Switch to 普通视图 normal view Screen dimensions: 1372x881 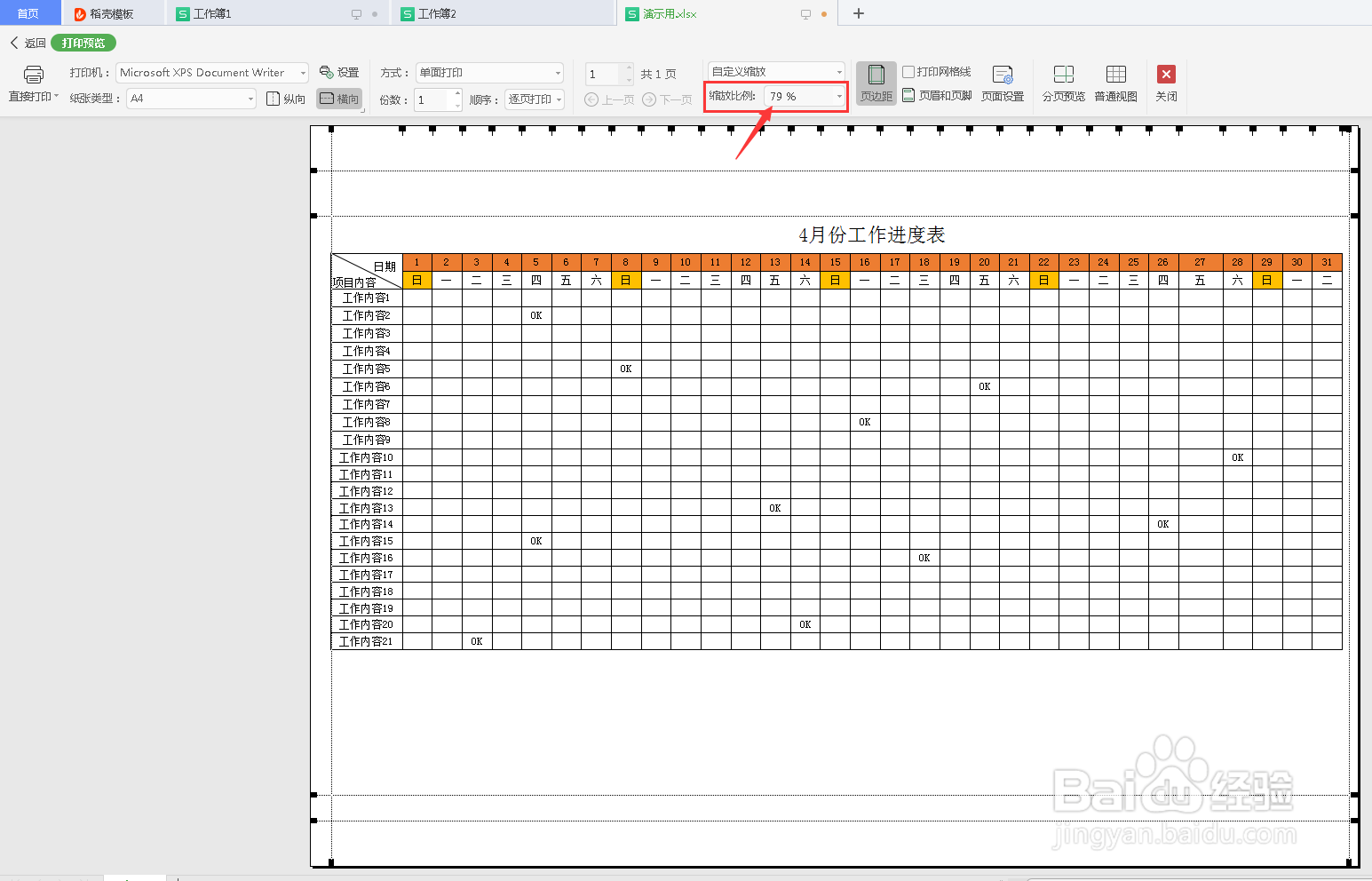point(1115,83)
